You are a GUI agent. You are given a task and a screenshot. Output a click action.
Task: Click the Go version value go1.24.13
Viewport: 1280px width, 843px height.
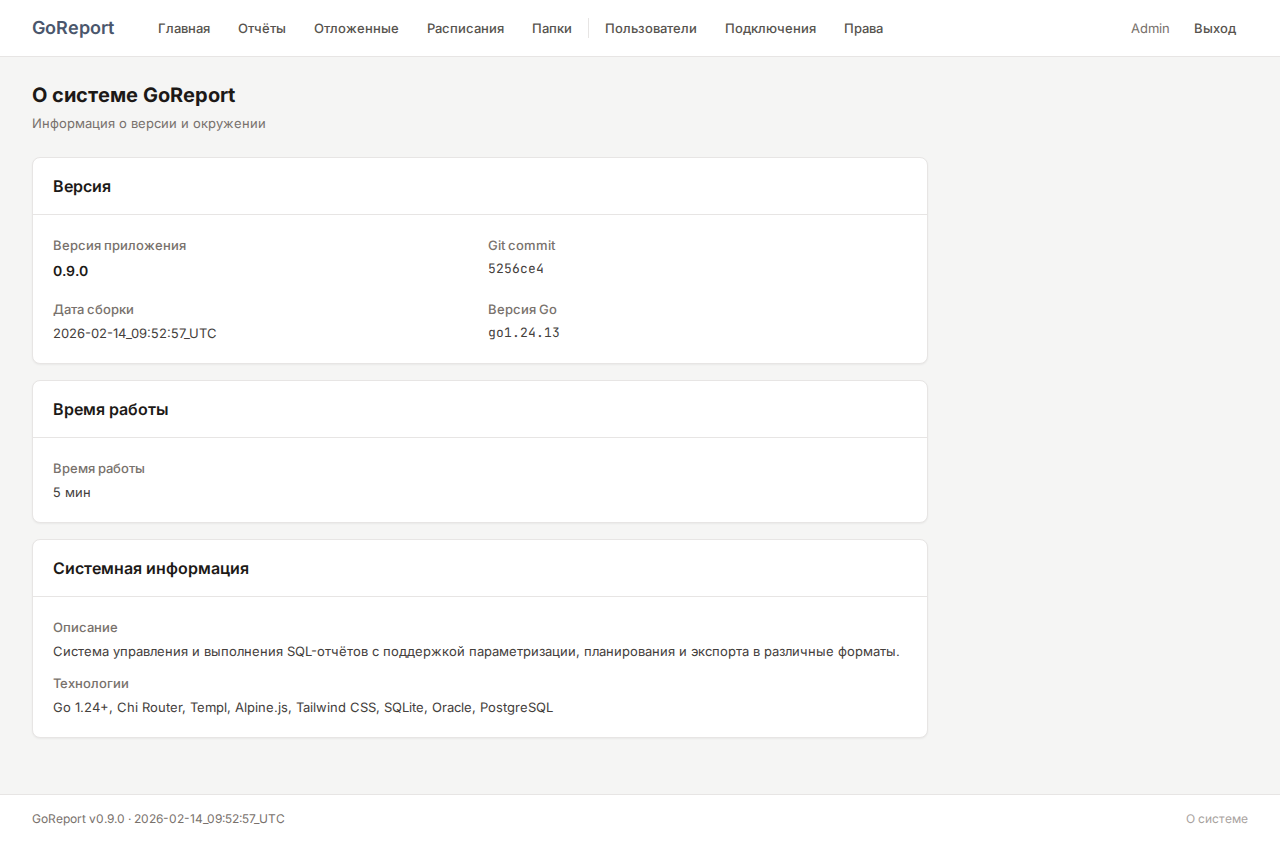coord(524,333)
